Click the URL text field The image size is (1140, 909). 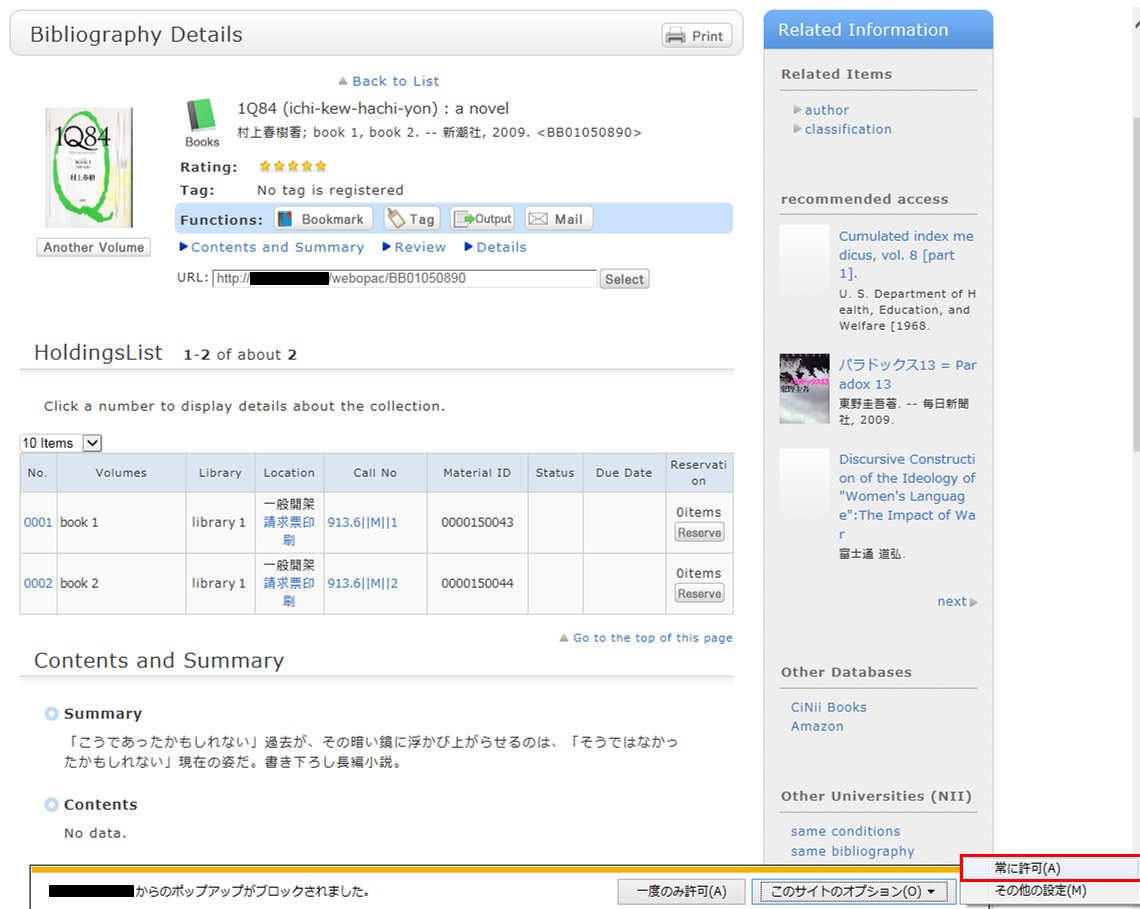pyautogui.click(x=404, y=279)
